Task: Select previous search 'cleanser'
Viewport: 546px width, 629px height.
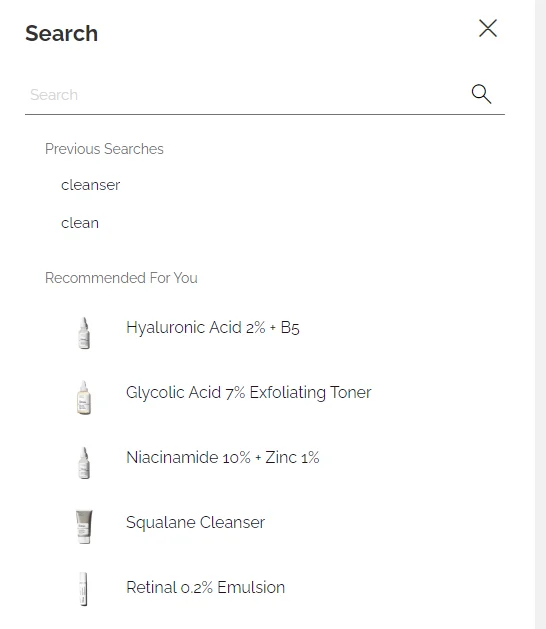Action: (x=91, y=185)
